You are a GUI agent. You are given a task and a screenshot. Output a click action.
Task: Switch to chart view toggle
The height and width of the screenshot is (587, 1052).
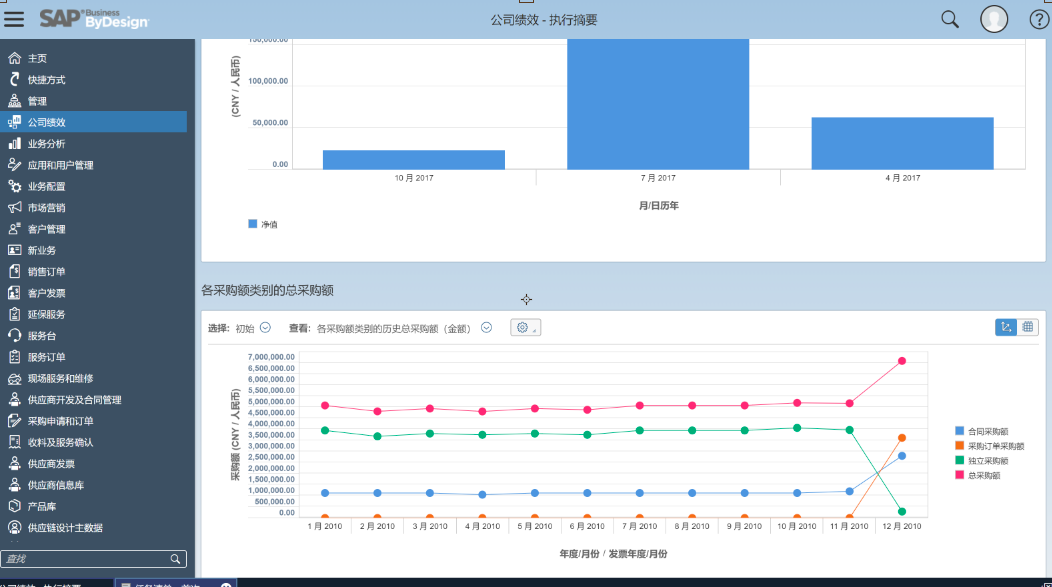[x=1006, y=327]
